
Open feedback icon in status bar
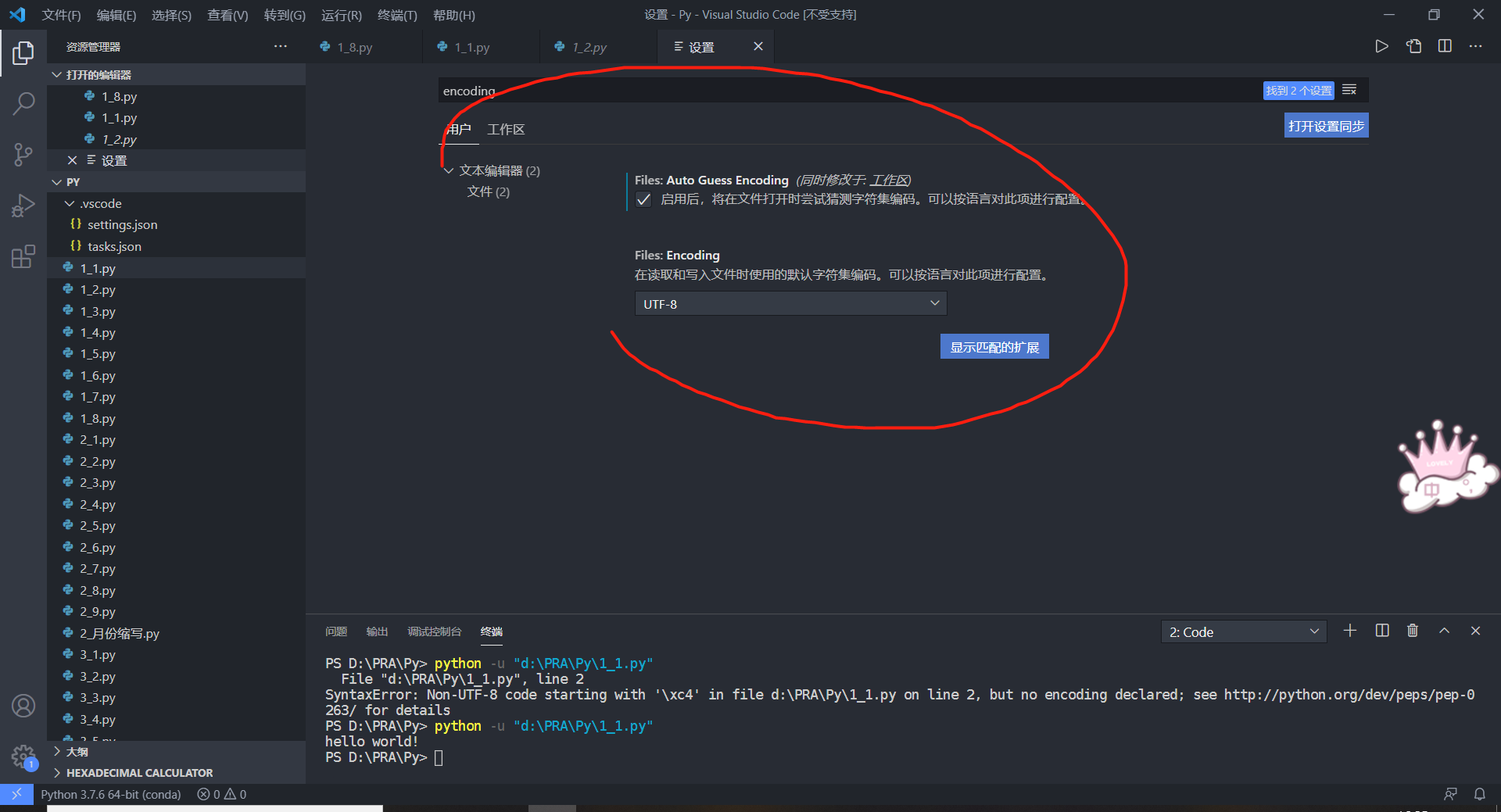[1450, 794]
